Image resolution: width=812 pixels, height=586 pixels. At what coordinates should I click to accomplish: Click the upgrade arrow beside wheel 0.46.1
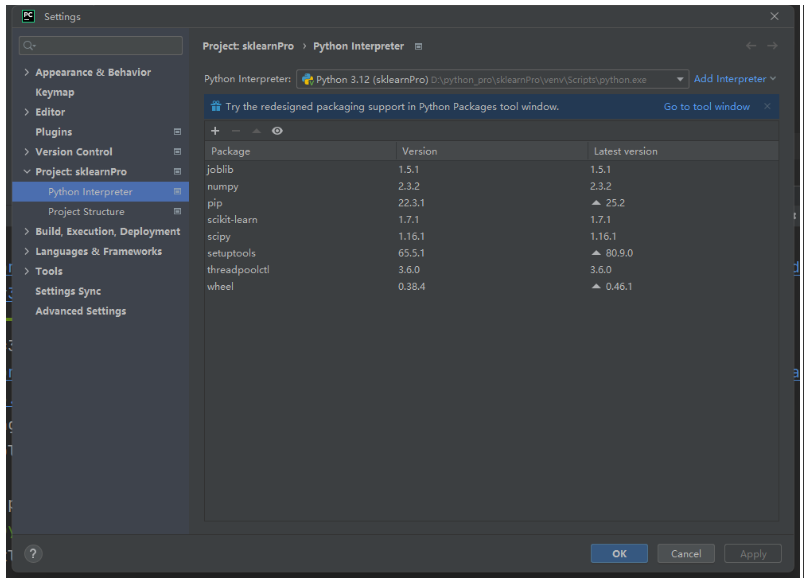pyautogui.click(x=596, y=286)
